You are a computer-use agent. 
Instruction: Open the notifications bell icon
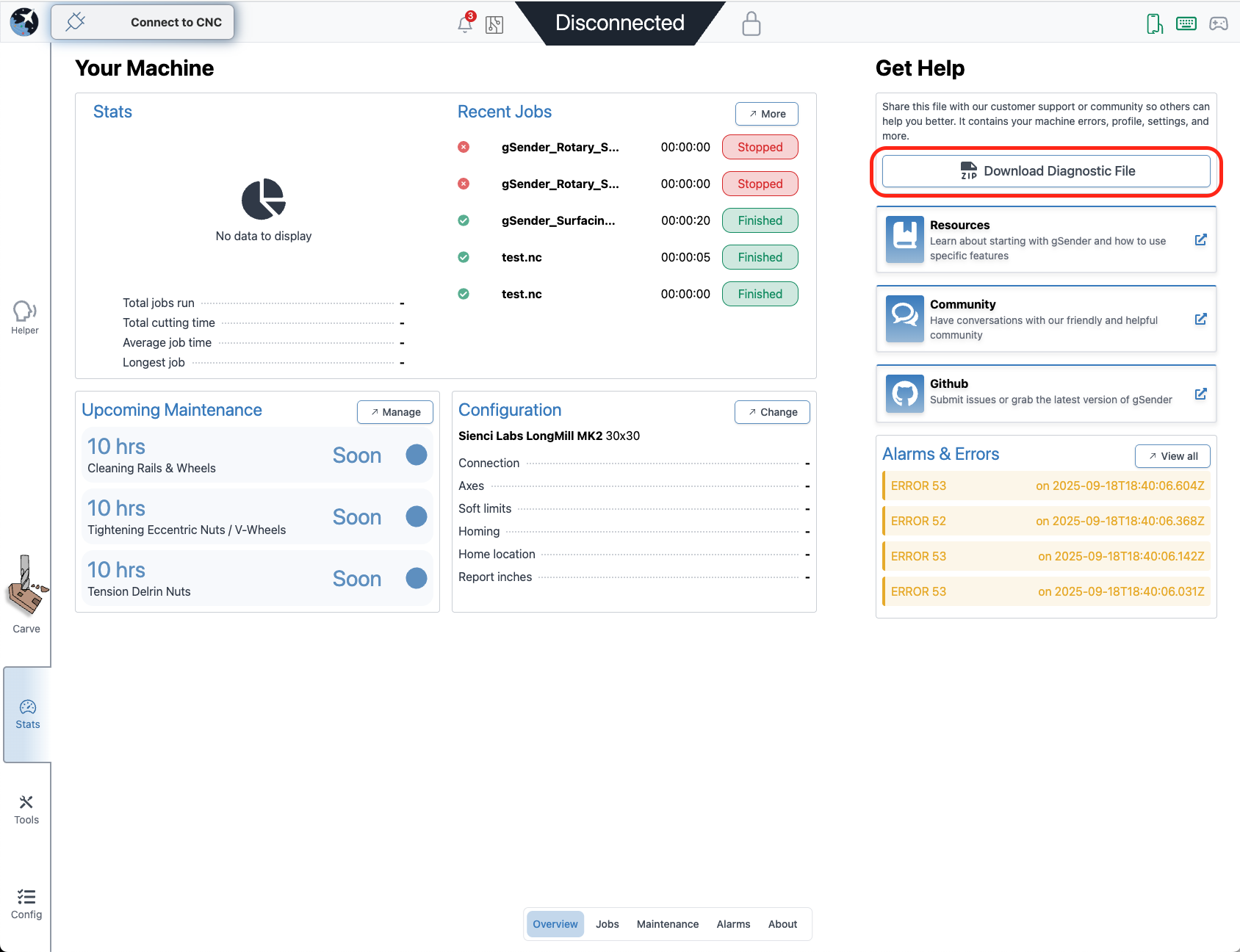point(464,24)
